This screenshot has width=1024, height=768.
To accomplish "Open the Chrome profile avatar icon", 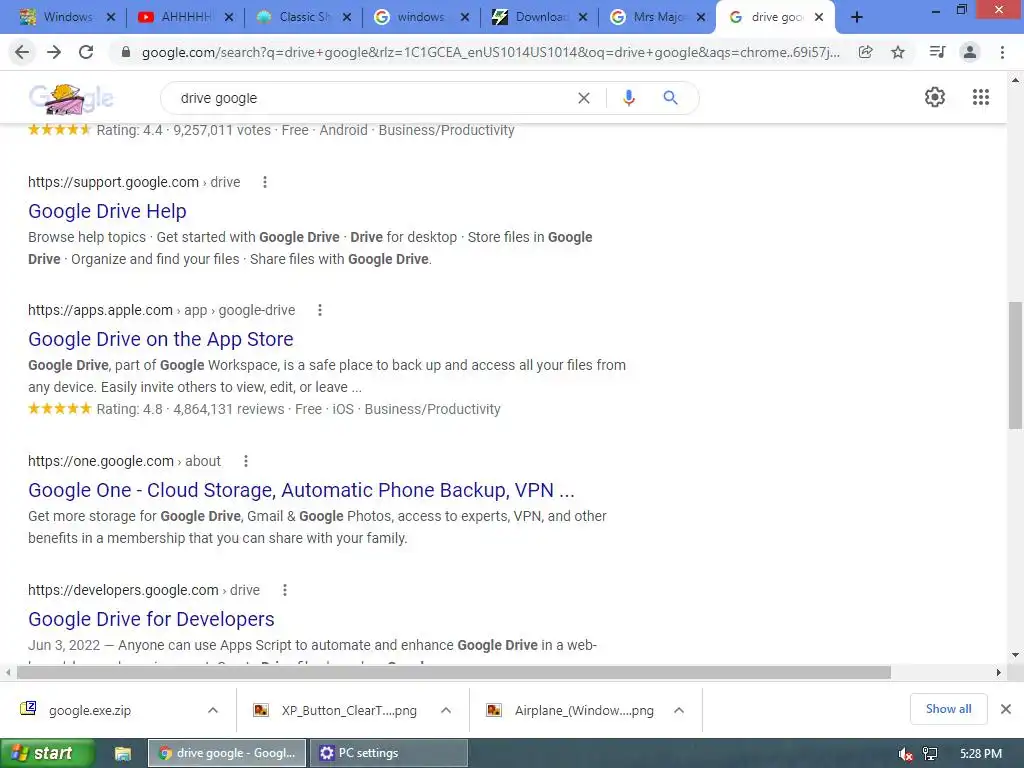I will [x=970, y=52].
